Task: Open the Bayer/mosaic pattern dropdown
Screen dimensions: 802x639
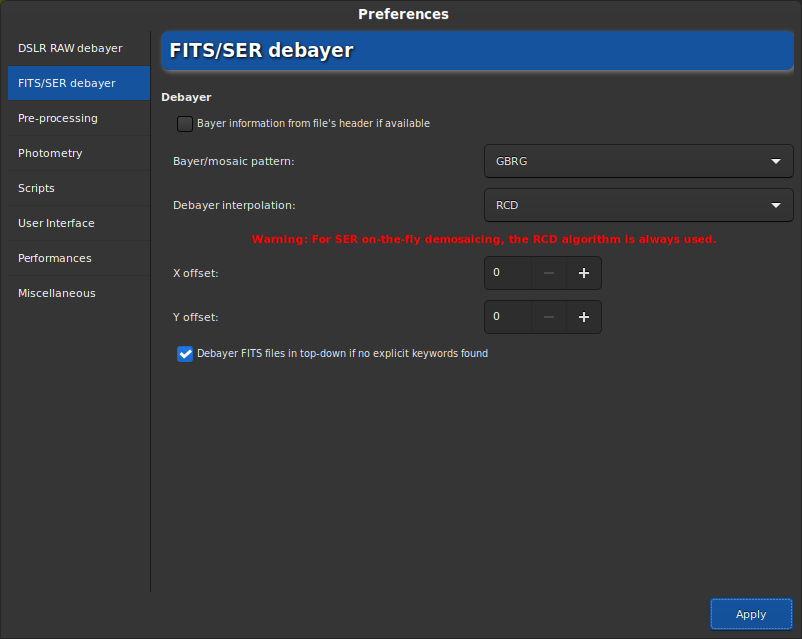Action: click(x=638, y=161)
